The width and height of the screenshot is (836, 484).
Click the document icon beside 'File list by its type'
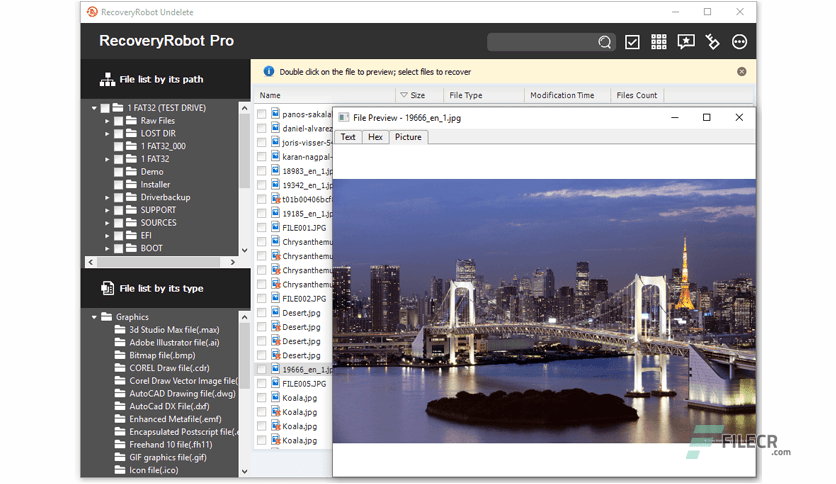click(107, 288)
